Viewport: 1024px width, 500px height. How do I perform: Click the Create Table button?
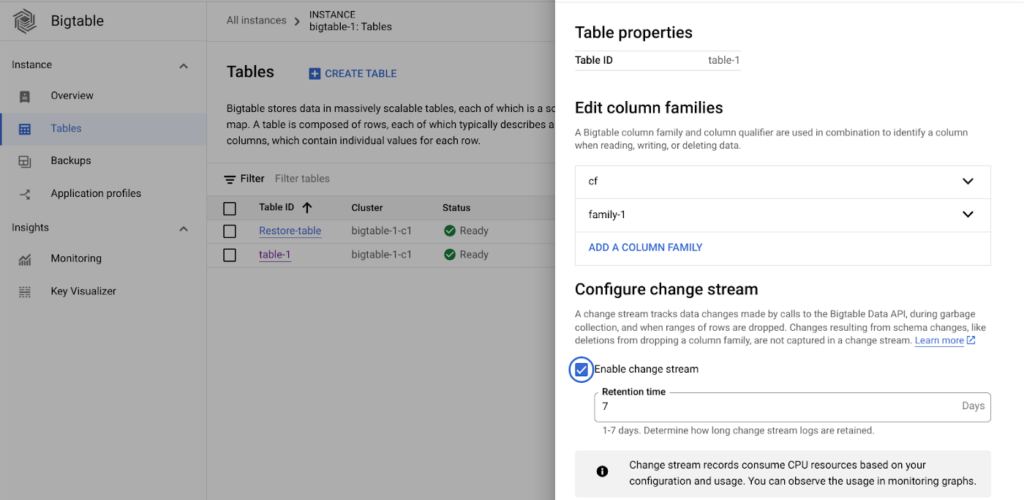(x=352, y=74)
